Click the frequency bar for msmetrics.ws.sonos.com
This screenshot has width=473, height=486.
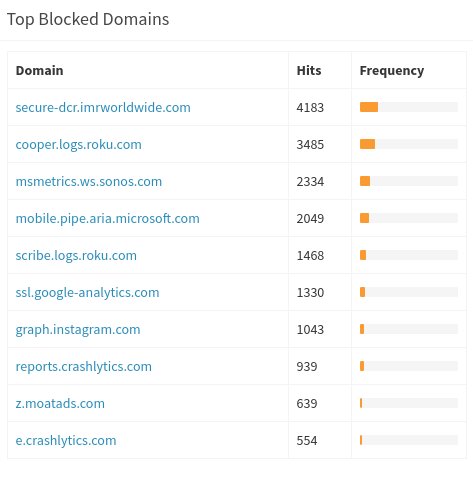coord(409,181)
